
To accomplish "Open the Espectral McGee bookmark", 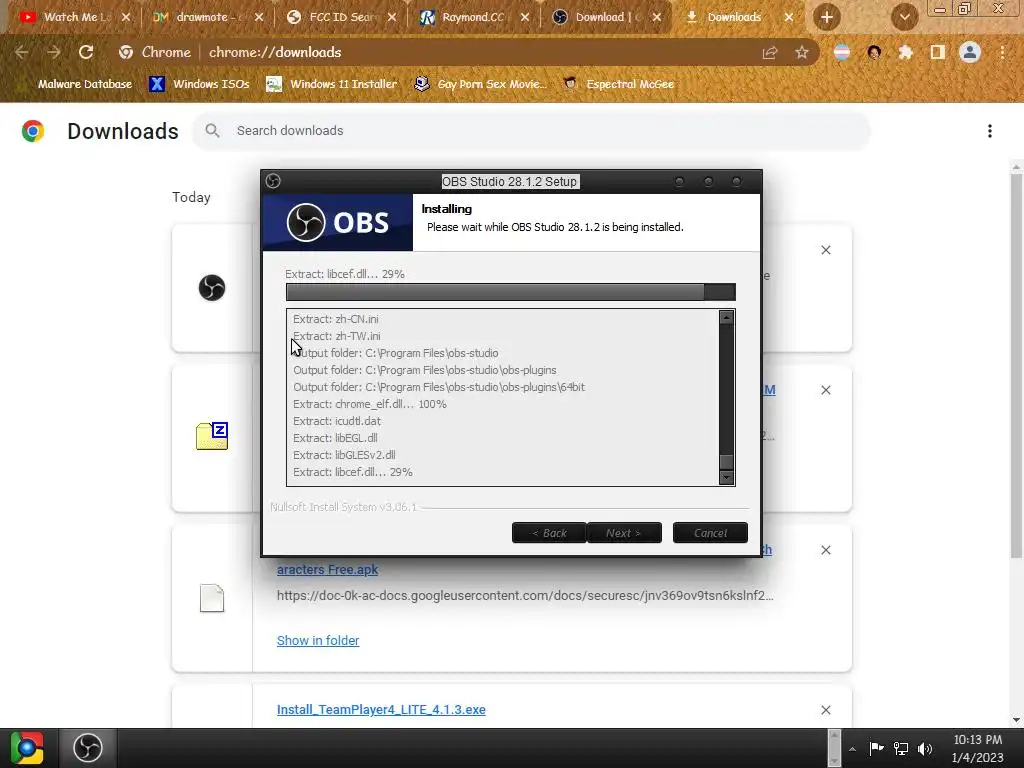I will 618,84.
